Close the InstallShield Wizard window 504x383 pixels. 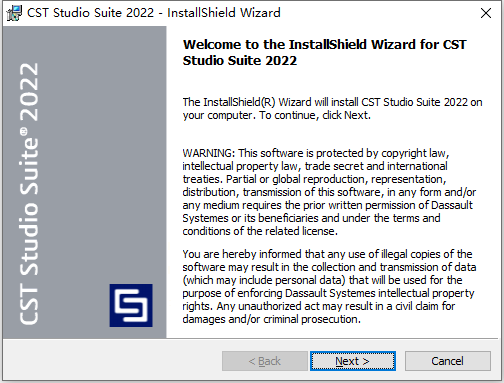point(486,13)
